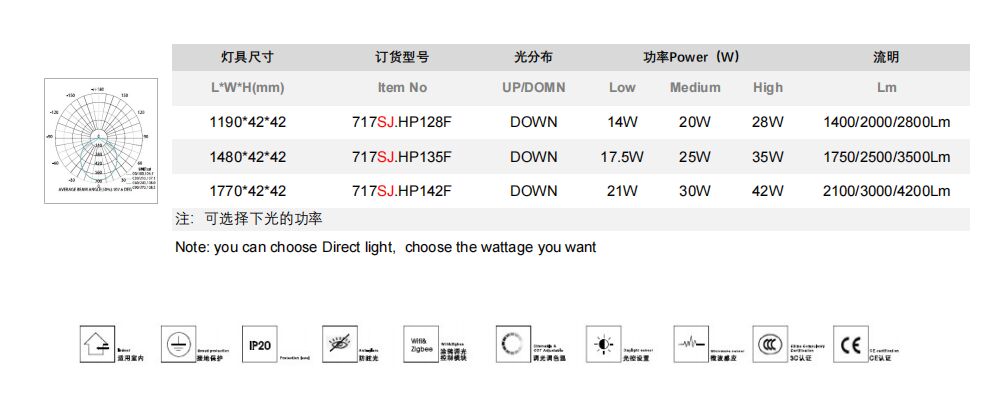Click the 1190*42*42 dimension cell

[248, 122]
